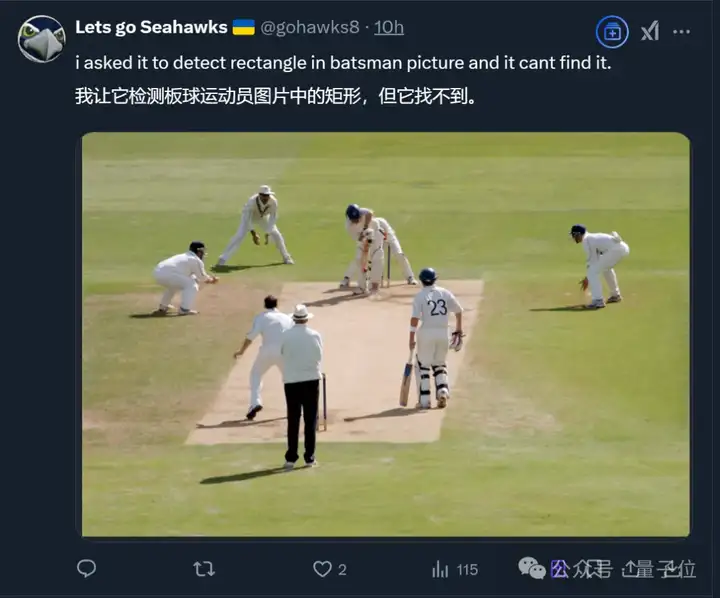This screenshot has height=598, width=720.
Task: Like the tweet with the heart icon
Action: [x=322, y=569]
